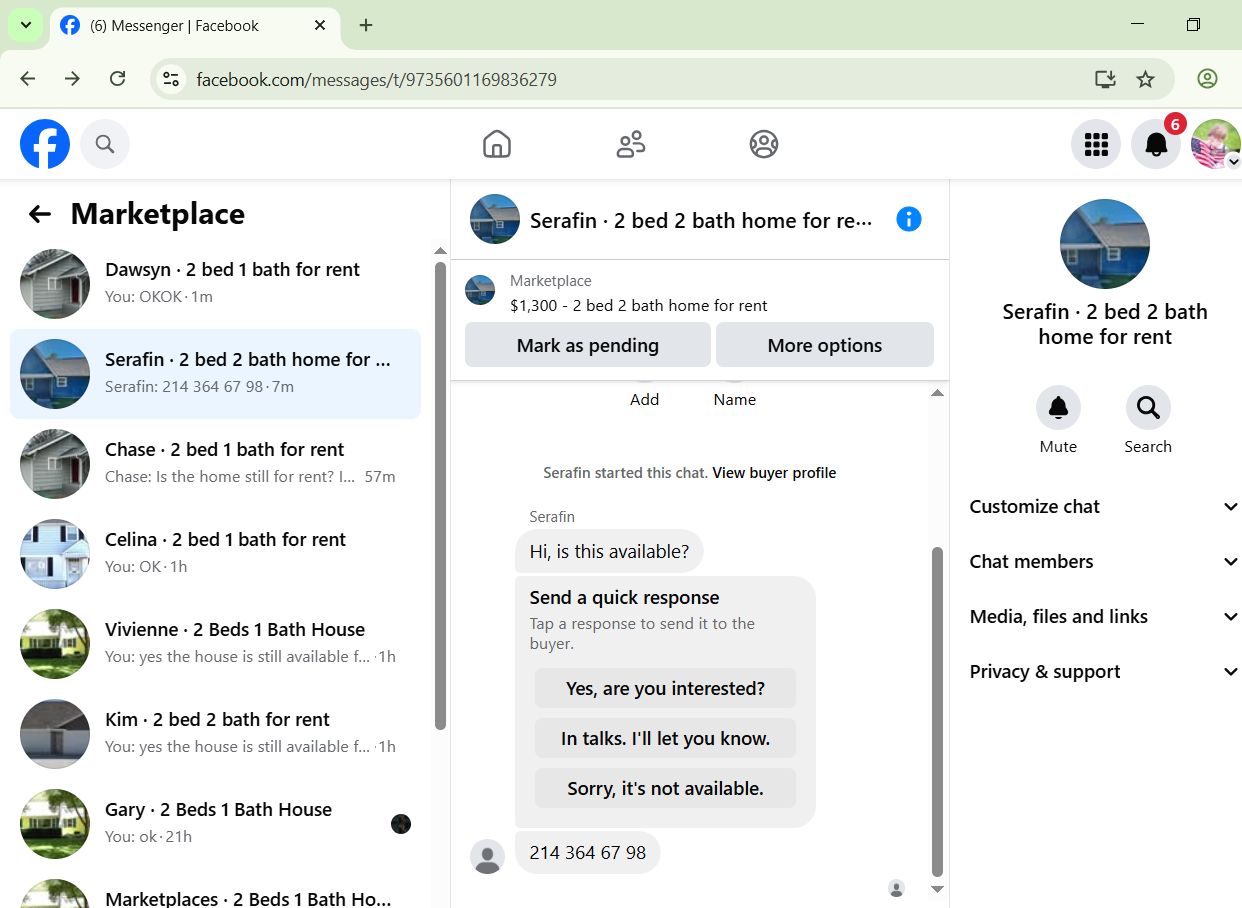Open the browser profile icon

tap(1207, 79)
